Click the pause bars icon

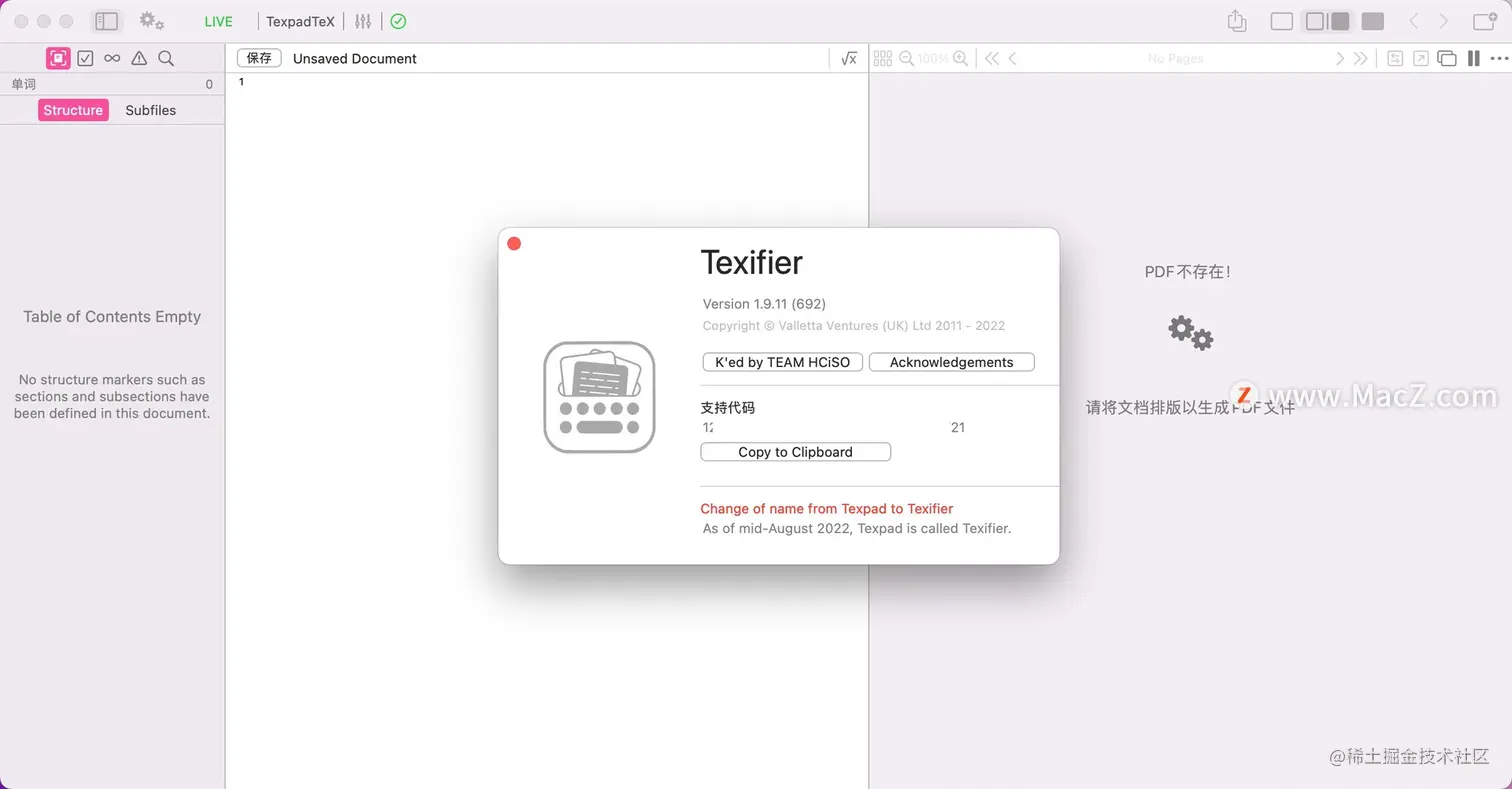[1474, 58]
